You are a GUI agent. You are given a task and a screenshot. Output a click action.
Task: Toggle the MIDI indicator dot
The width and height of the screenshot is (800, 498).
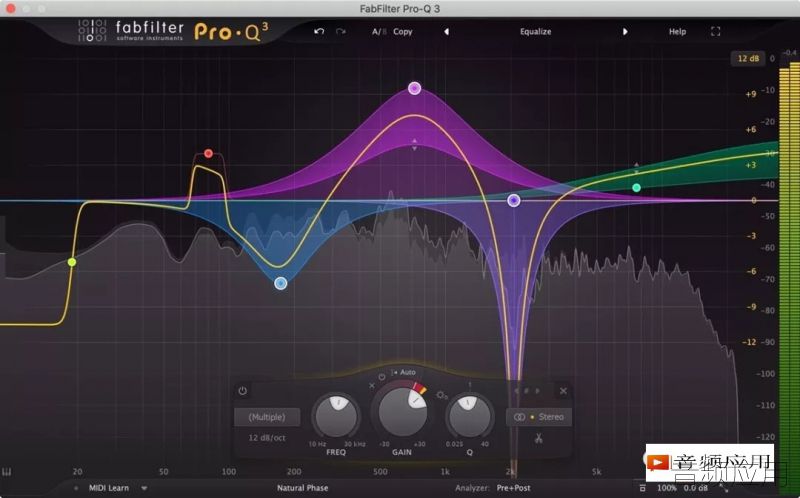(76, 488)
